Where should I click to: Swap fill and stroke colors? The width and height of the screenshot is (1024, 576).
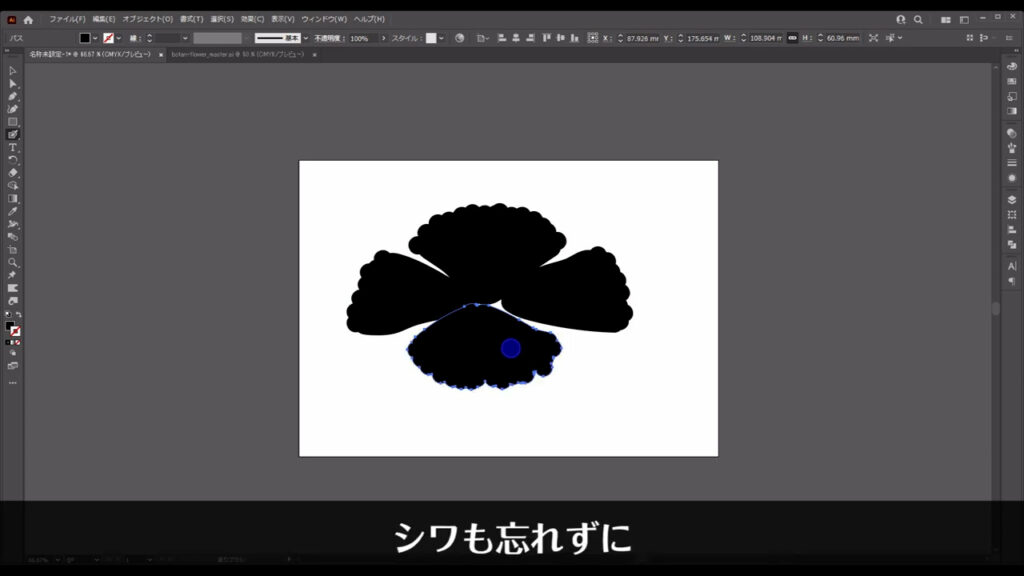pyautogui.click(x=18, y=315)
